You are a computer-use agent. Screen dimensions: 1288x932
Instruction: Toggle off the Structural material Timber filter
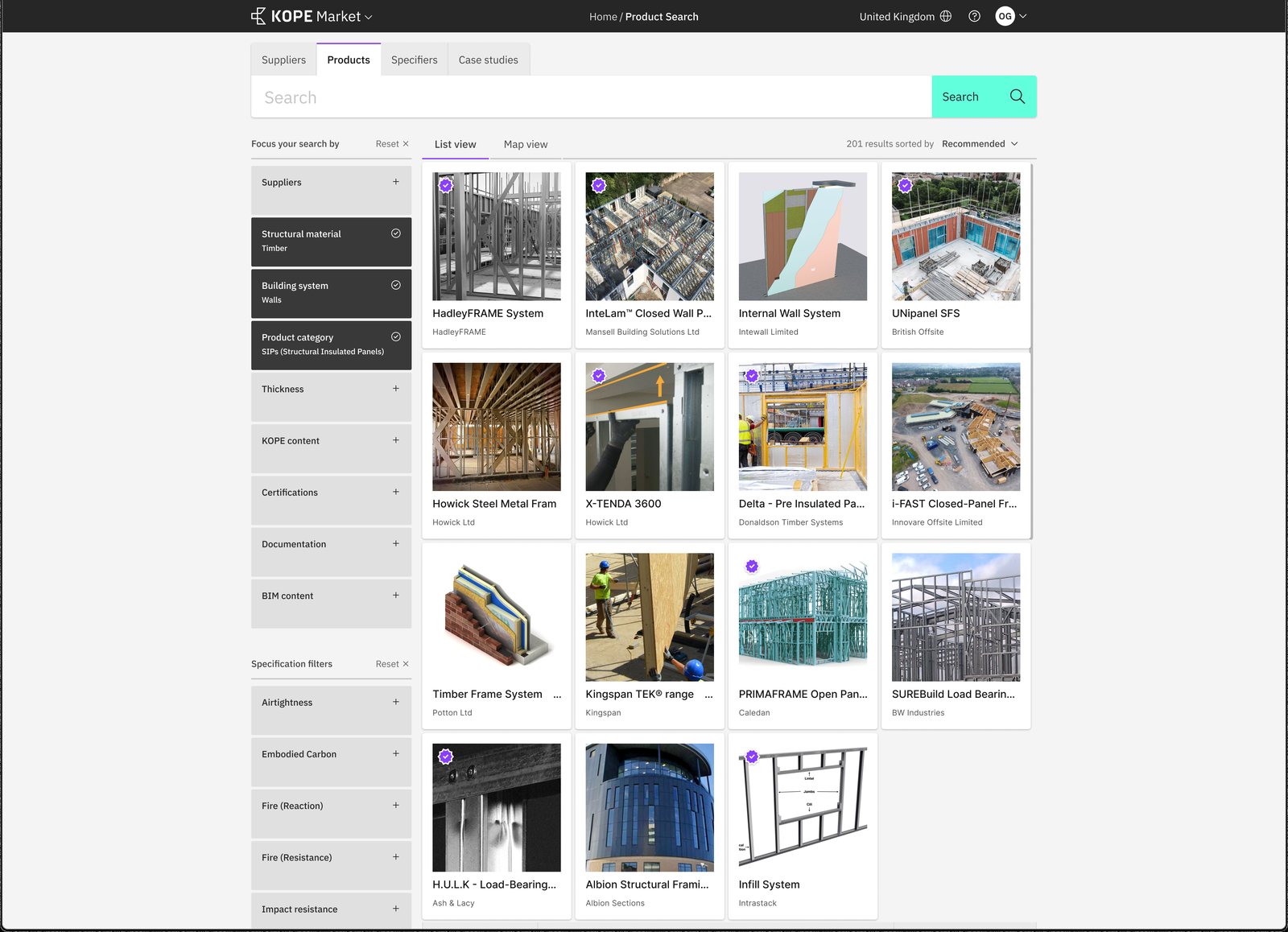click(x=331, y=241)
